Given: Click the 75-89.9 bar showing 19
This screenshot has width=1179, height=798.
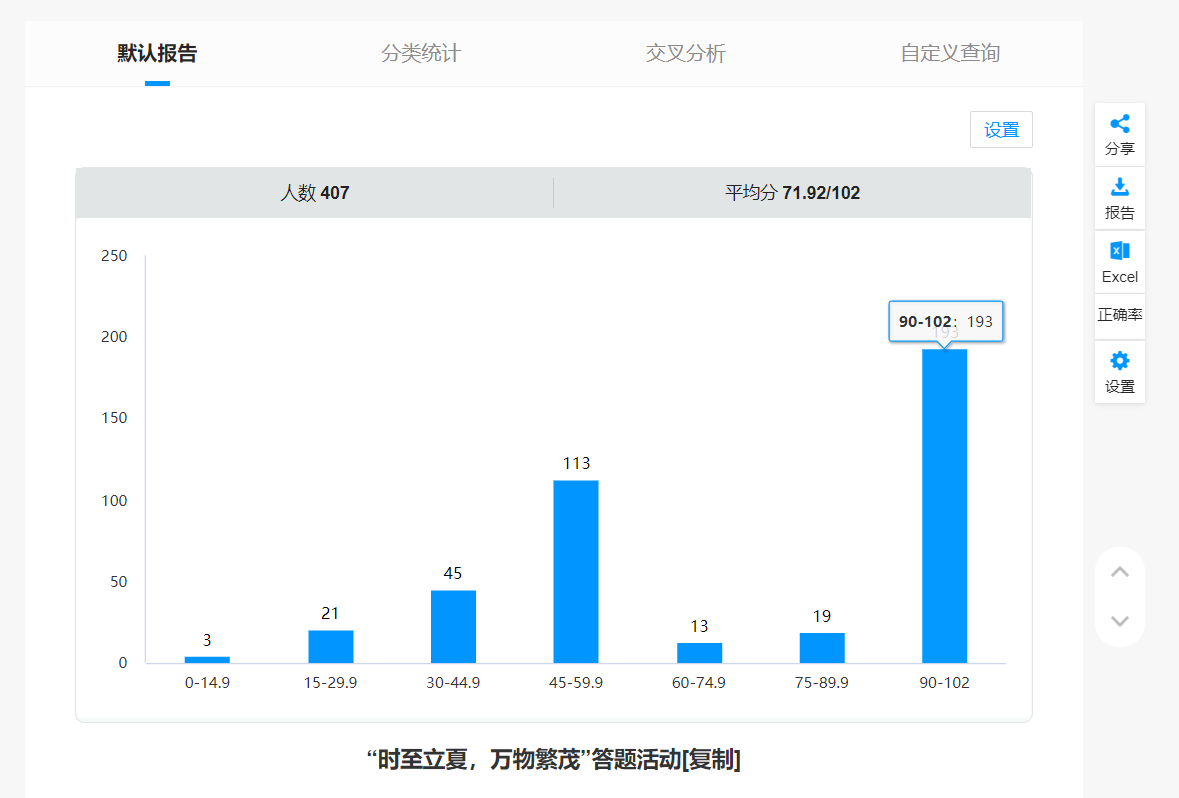Looking at the screenshot, I should tap(822, 648).
